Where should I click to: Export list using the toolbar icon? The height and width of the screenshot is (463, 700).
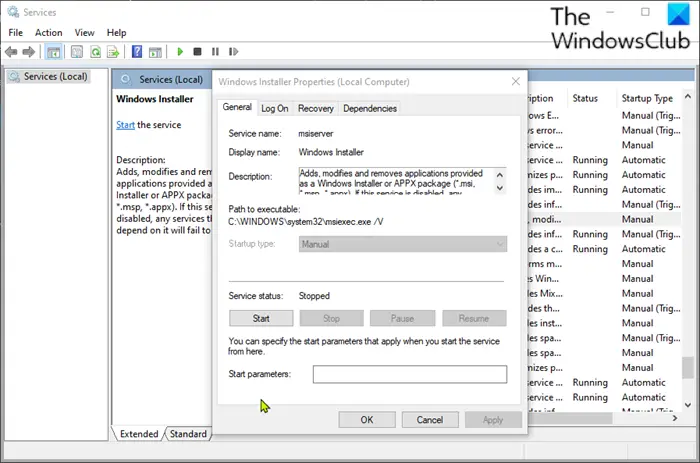pos(113,52)
